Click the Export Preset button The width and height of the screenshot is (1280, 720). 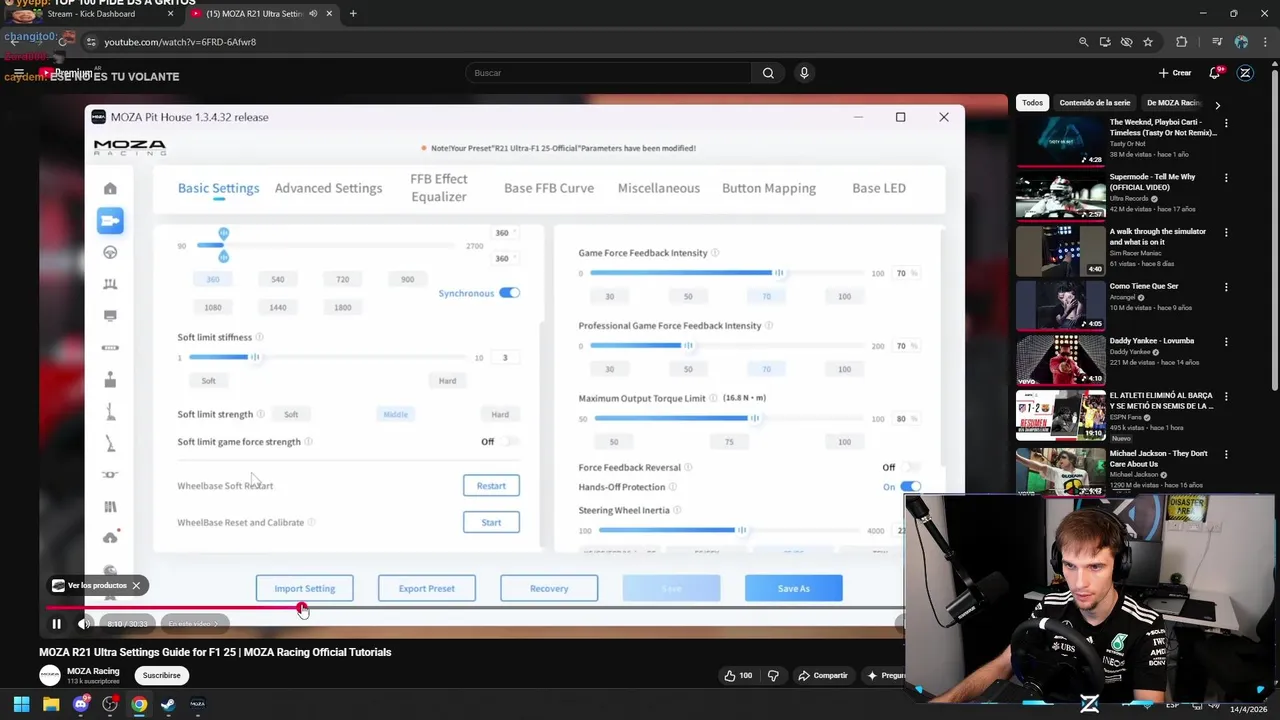coord(427,589)
